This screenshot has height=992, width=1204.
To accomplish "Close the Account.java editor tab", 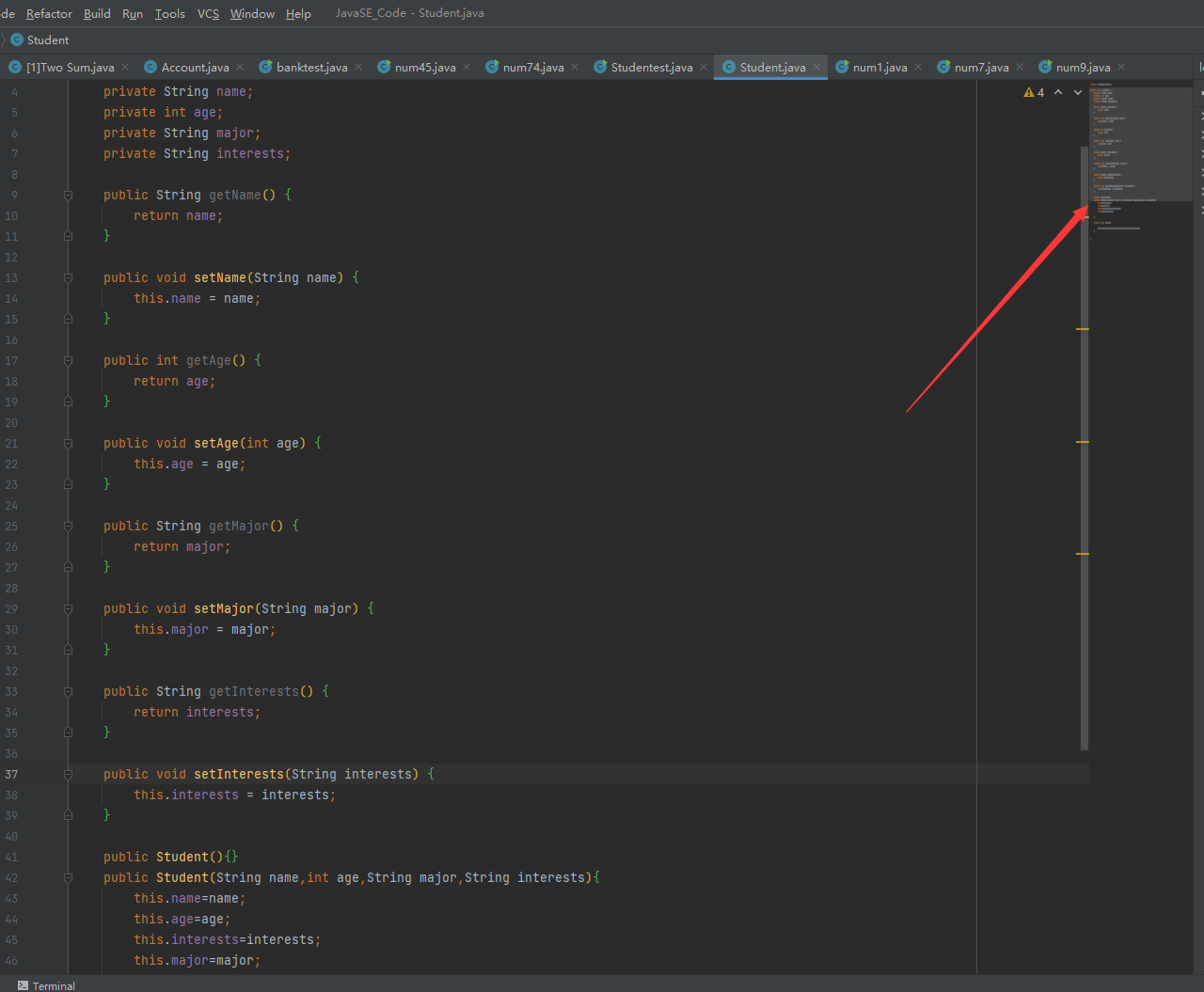I will [x=240, y=67].
